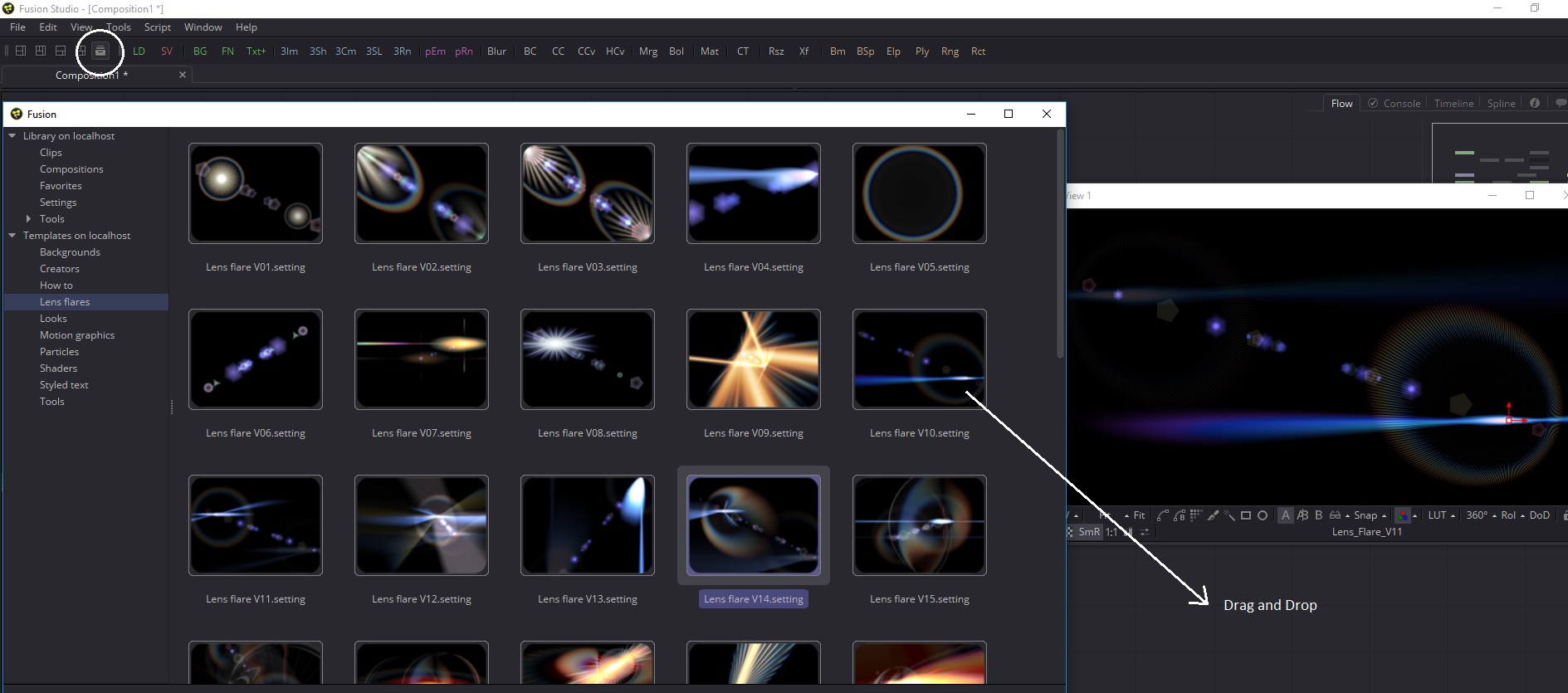1568x693 pixels.
Task: Open the LUT dropdown arrow
Action: (x=1453, y=515)
